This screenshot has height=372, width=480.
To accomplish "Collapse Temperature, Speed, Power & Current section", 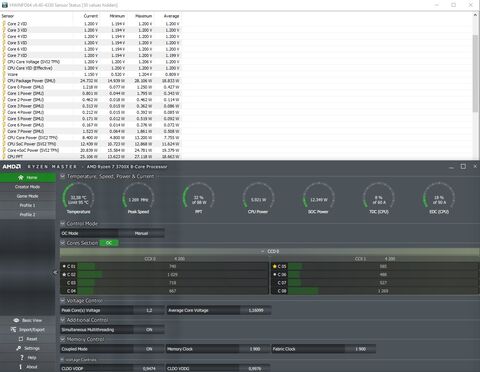I will click(x=62, y=176).
